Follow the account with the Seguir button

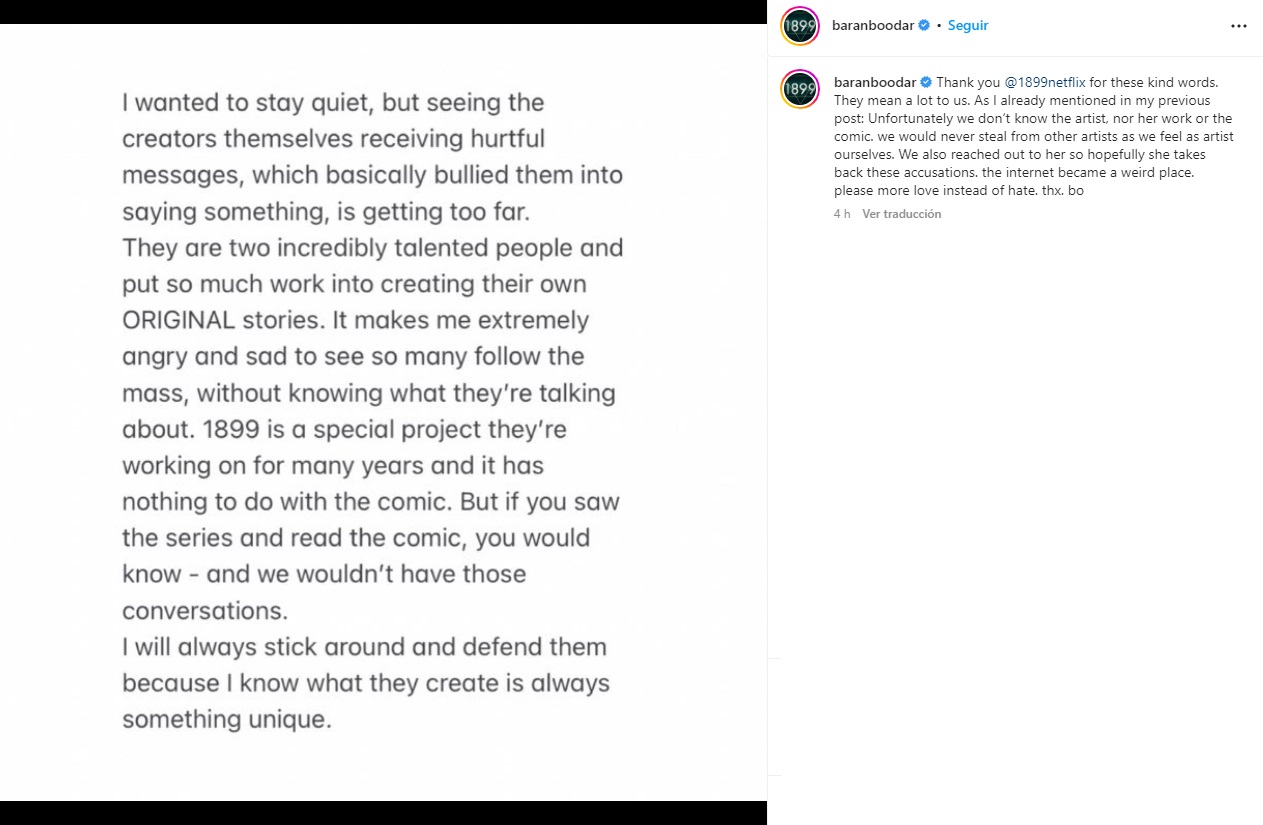click(x=968, y=26)
